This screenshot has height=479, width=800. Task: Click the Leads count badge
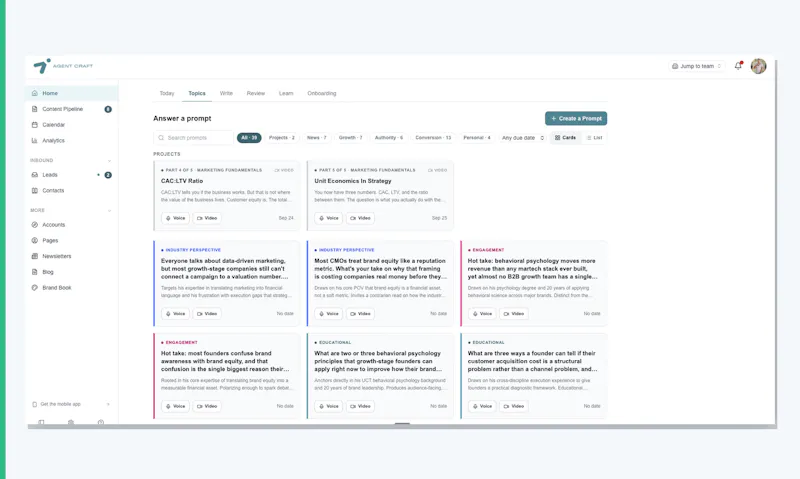click(108, 175)
